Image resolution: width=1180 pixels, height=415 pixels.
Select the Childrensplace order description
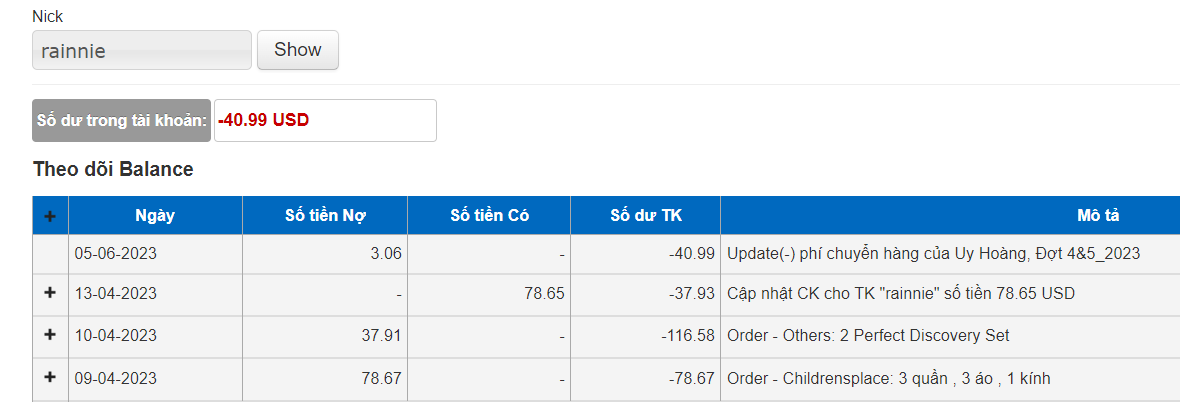[888, 378]
